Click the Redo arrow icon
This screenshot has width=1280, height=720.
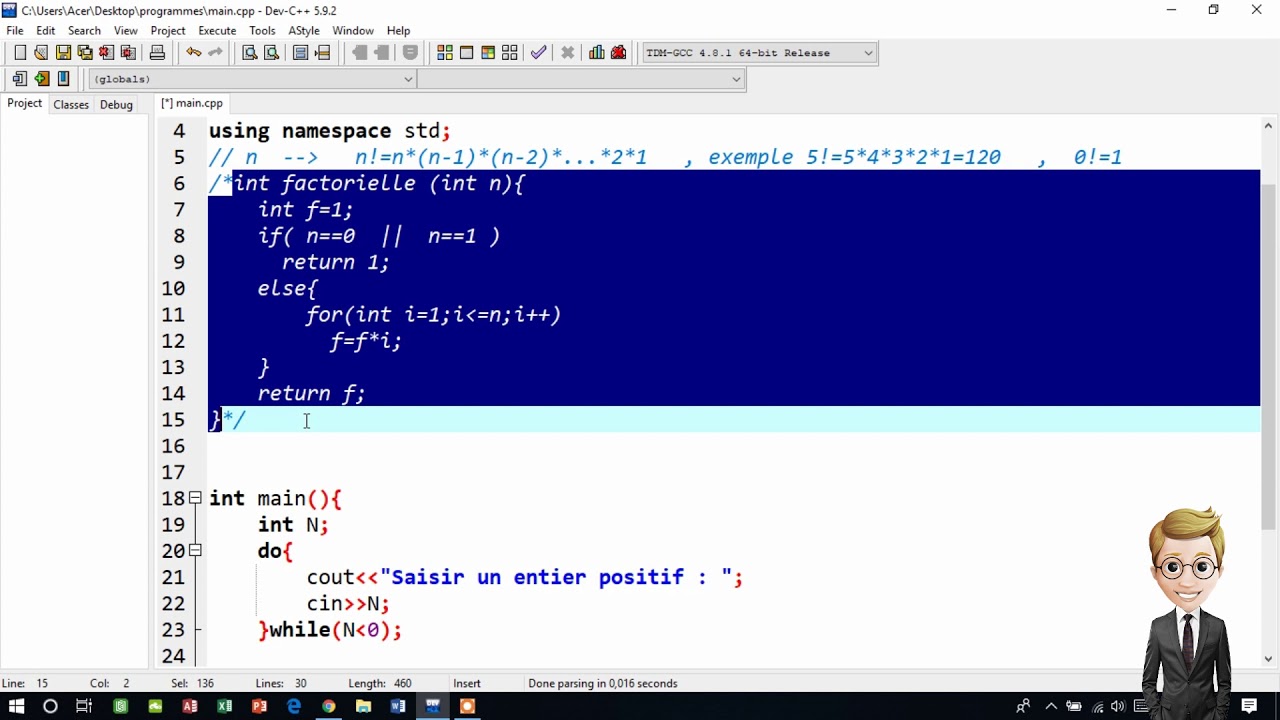pyautogui.click(x=215, y=53)
